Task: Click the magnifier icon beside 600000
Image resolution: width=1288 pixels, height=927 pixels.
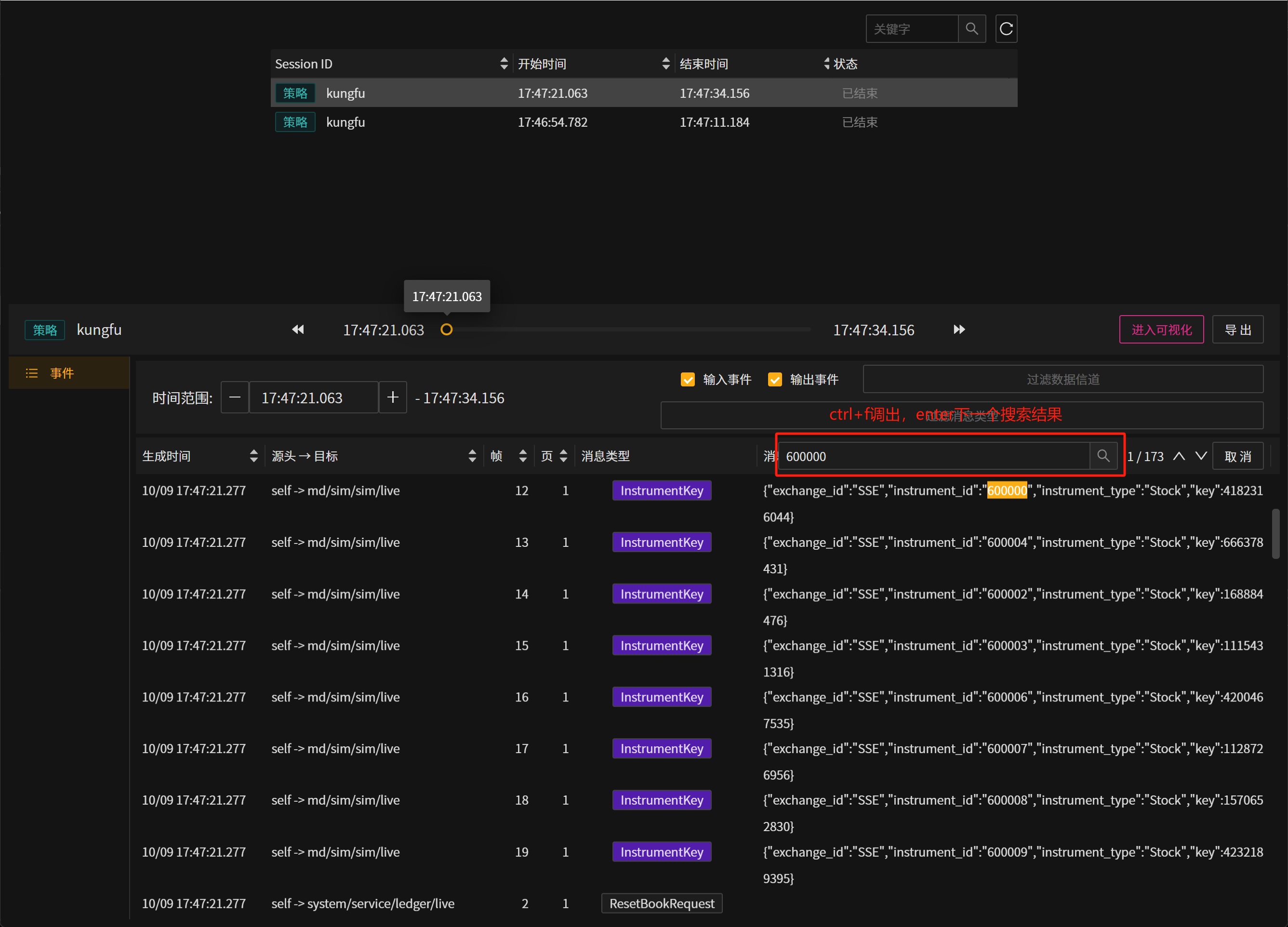Action: click(x=1103, y=455)
